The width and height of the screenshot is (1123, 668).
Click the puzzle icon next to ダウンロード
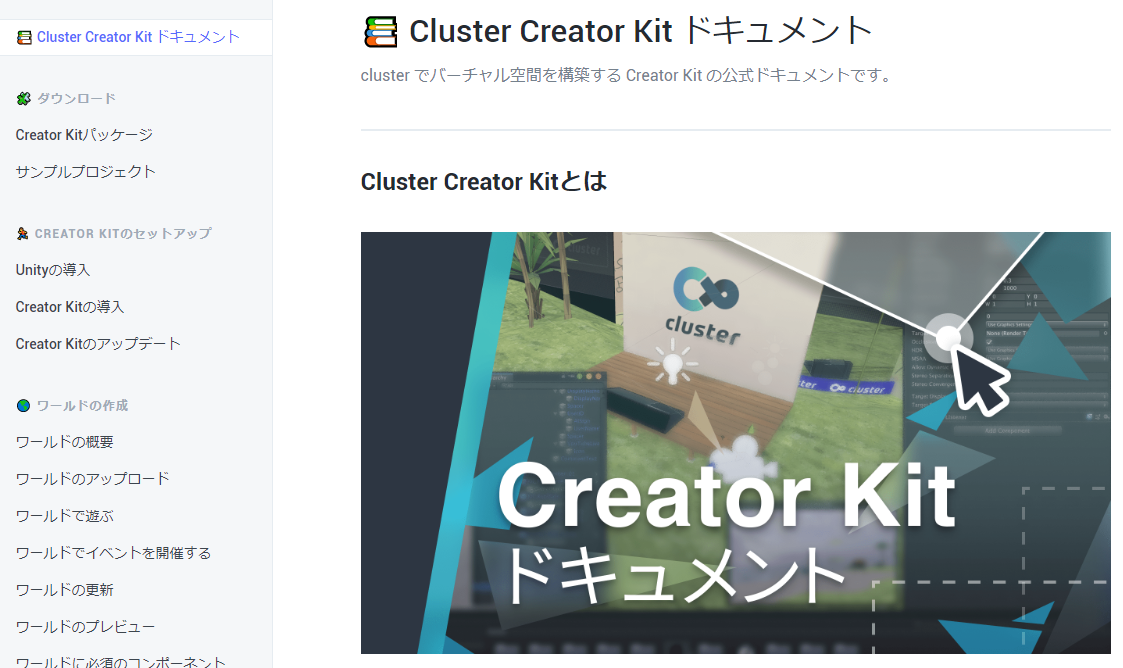coord(24,99)
